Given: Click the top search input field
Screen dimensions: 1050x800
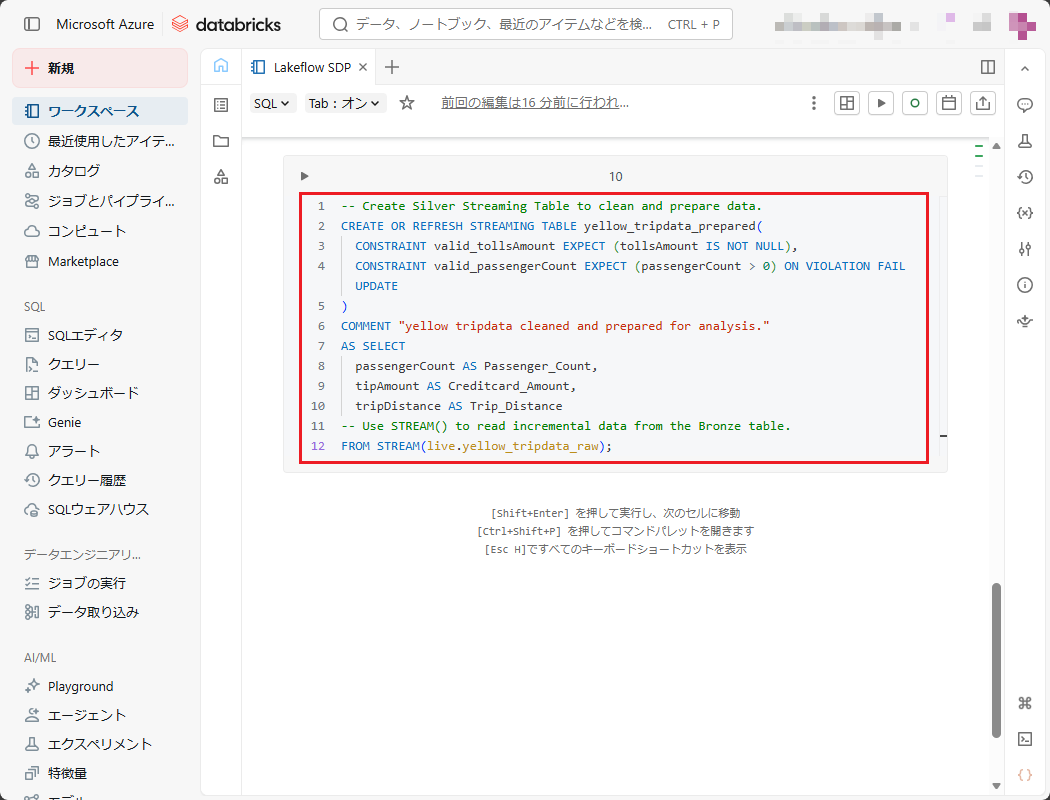Looking at the screenshot, I should 525,24.
